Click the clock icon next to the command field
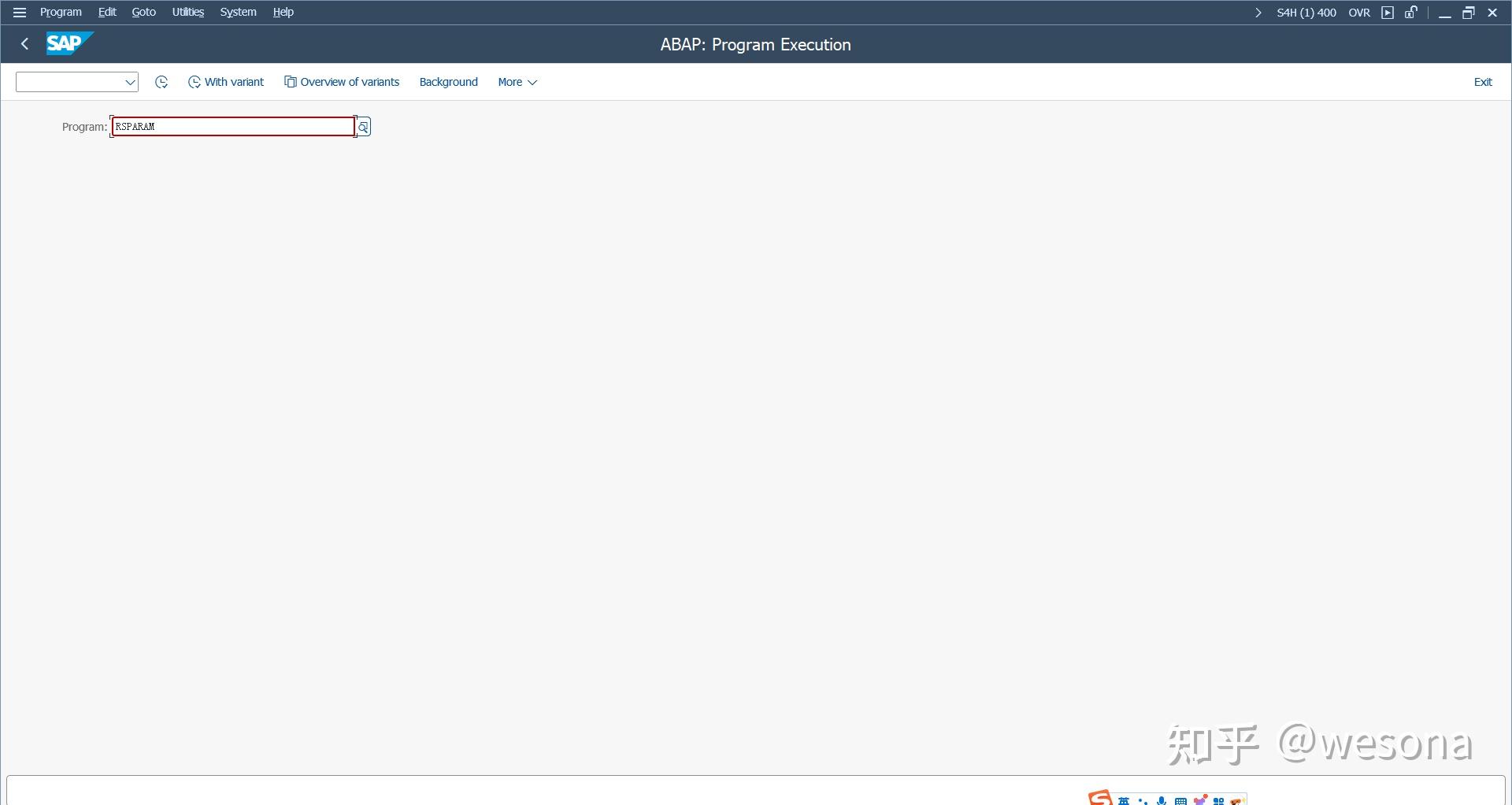The width and height of the screenshot is (1512, 805). 161,81
